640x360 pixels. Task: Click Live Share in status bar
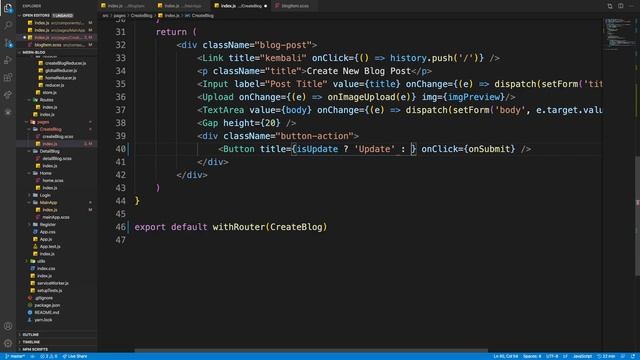click(x=75, y=356)
